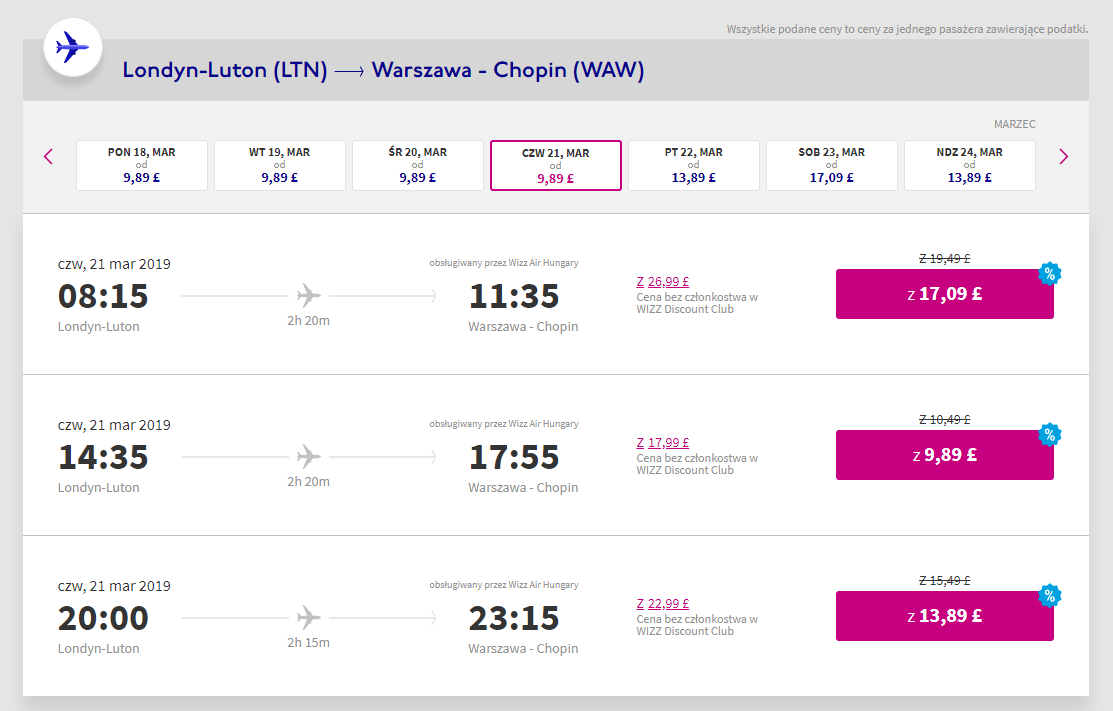Select the PT 22, MAR date tab
The height and width of the screenshot is (711, 1113).
click(x=693, y=165)
